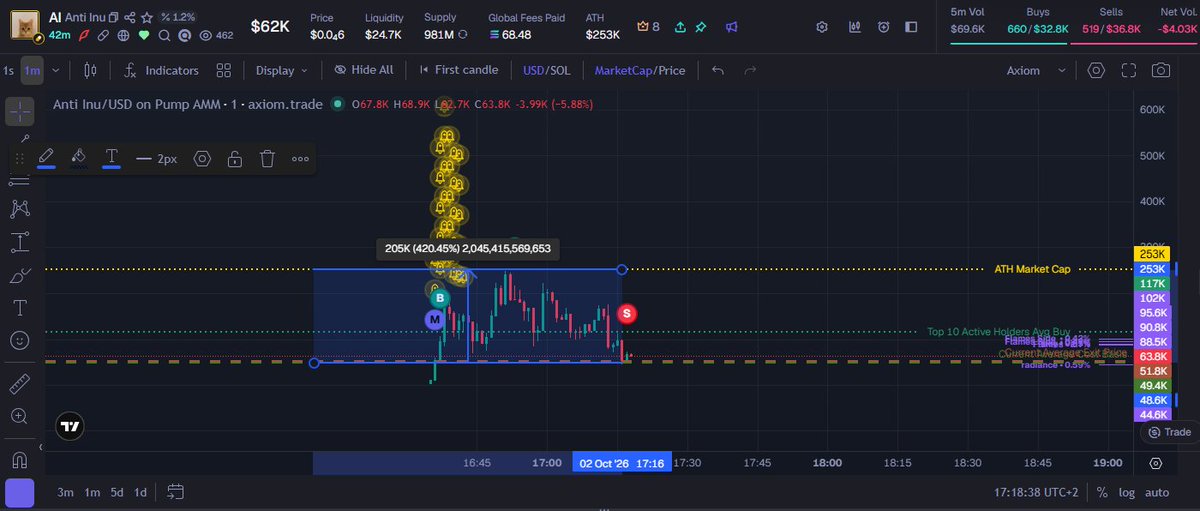Viewport: 1200px width, 511px height.
Task: Open drawing settings hexagon in floating toolbar
Action: (202, 158)
